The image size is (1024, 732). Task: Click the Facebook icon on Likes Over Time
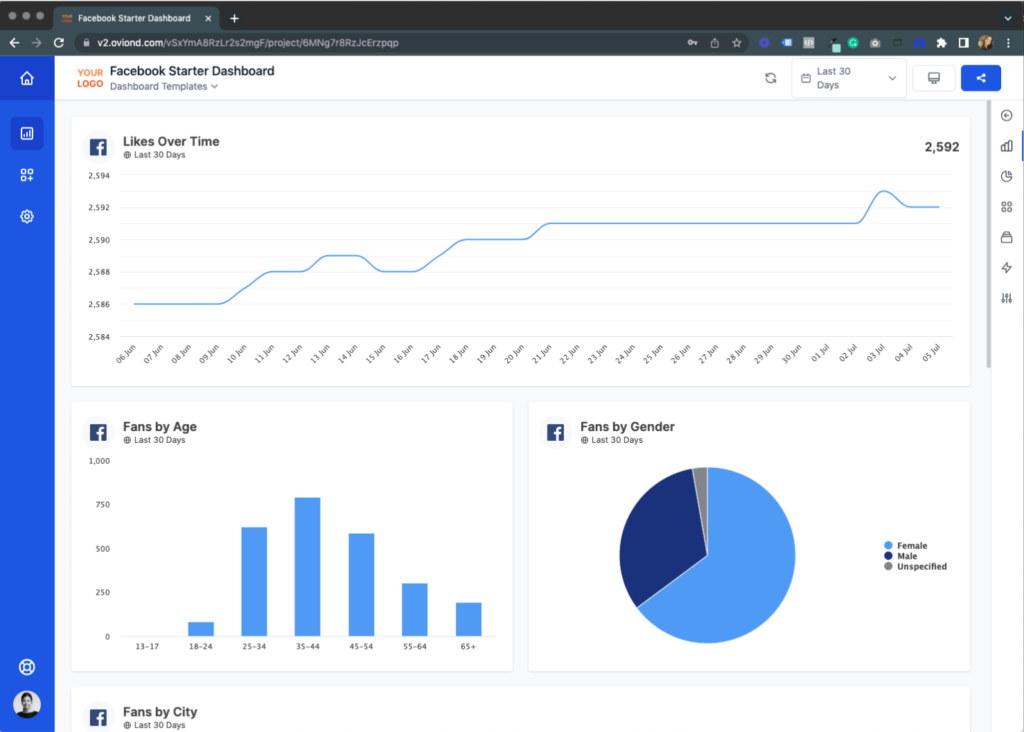click(x=99, y=148)
